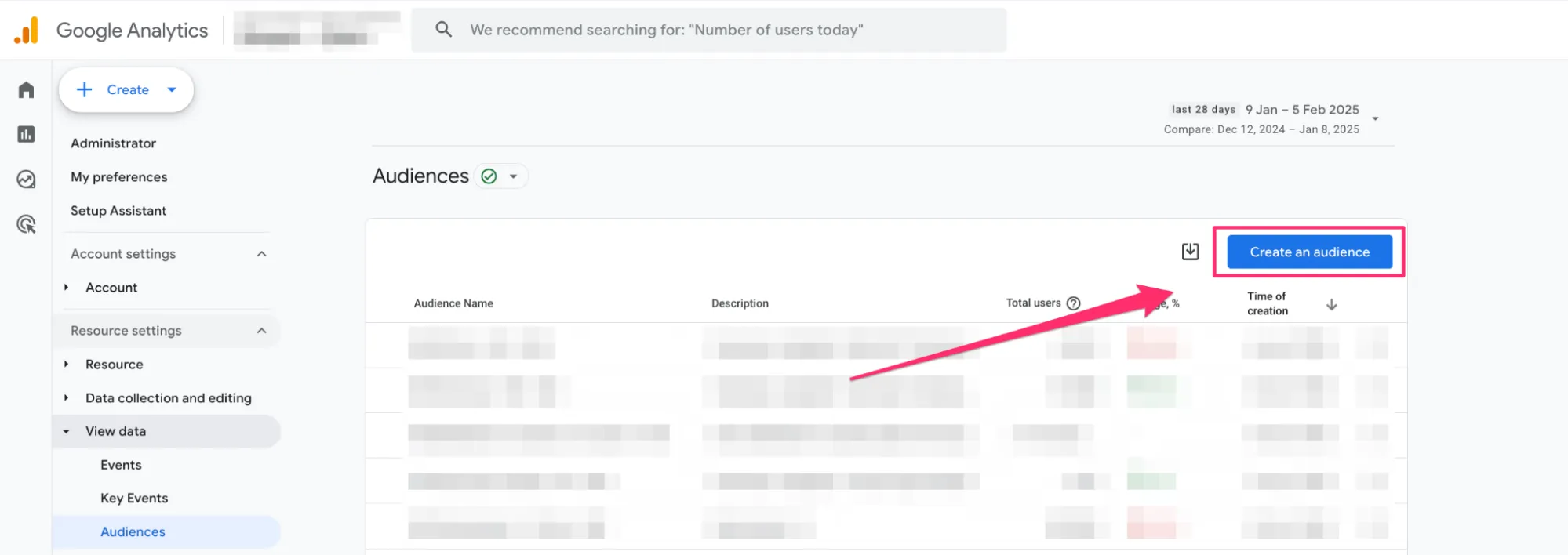Sort by Time of creation arrow
This screenshot has height=555, width=1568.
pos(1331,304)
